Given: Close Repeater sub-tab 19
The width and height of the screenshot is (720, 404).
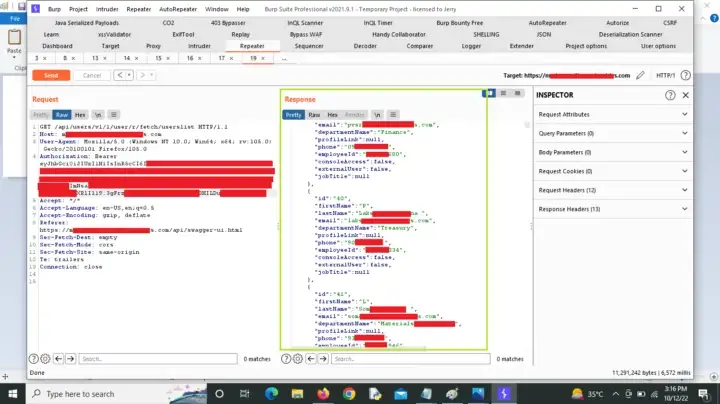Looking at the screenshot, I should point(263,58).
